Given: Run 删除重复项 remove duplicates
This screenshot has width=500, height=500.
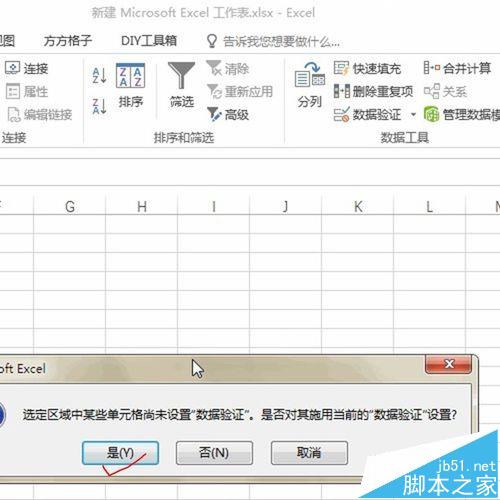Looking at the screenshot, I should point(373,91).
